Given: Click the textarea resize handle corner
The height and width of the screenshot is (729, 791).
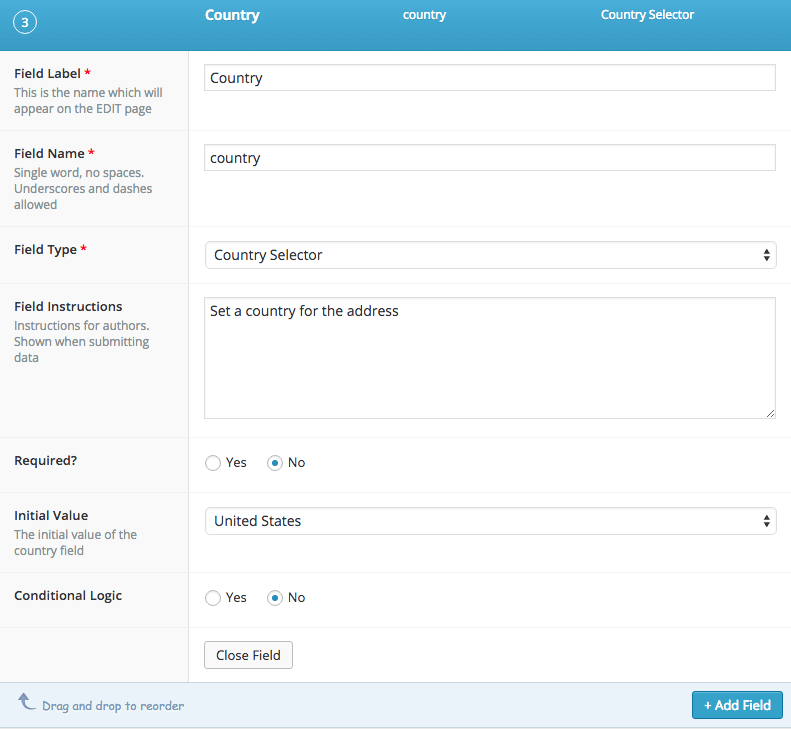Looking at the screenshot, I should [x=770, y=413].
